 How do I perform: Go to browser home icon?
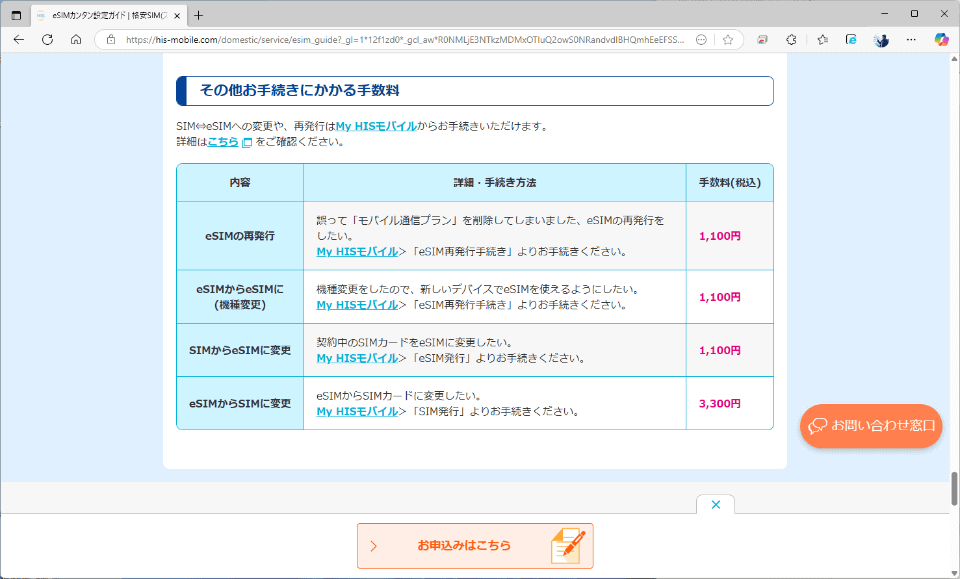click(x=76, y=40)
